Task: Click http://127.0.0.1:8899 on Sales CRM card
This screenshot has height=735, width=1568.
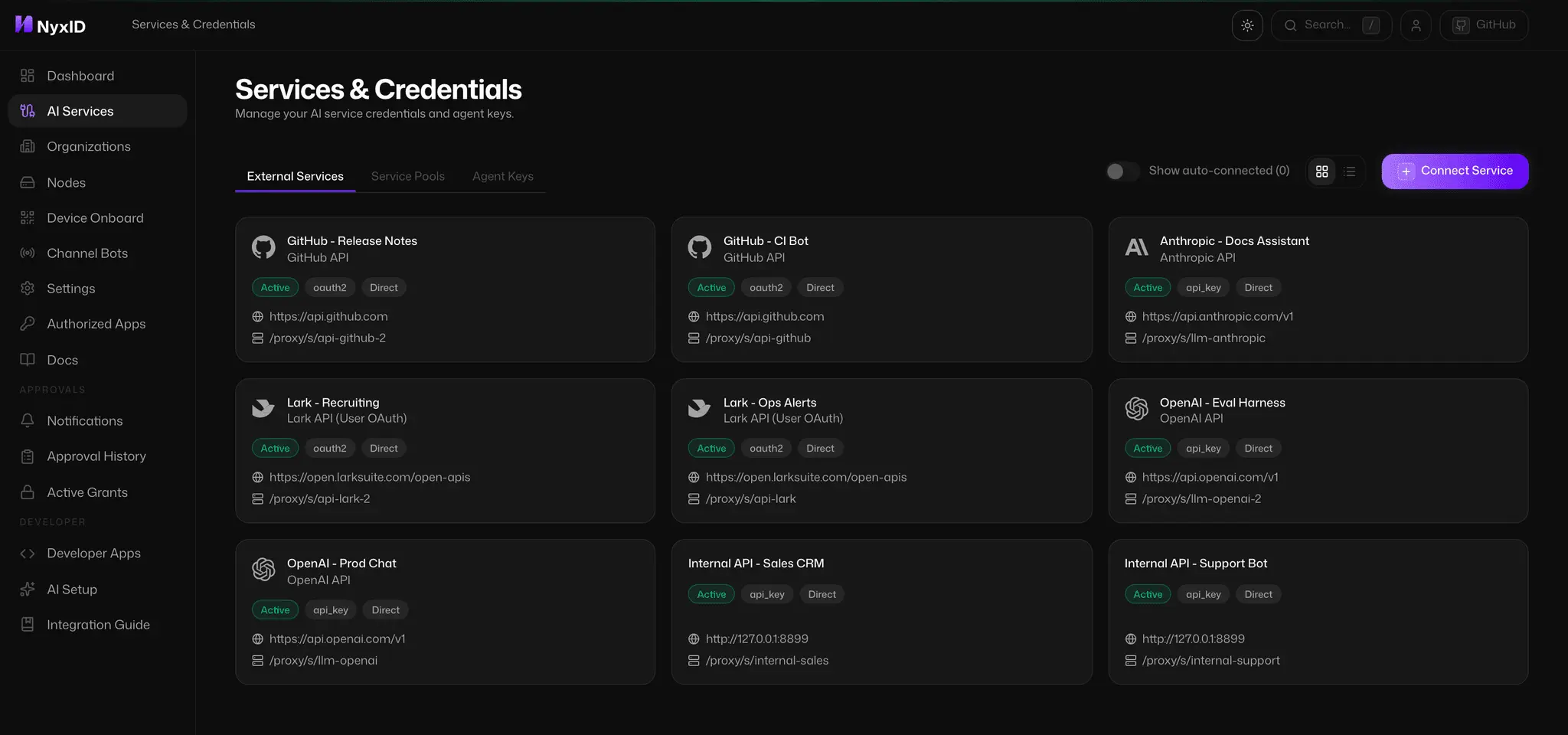Action: [757, 639]
